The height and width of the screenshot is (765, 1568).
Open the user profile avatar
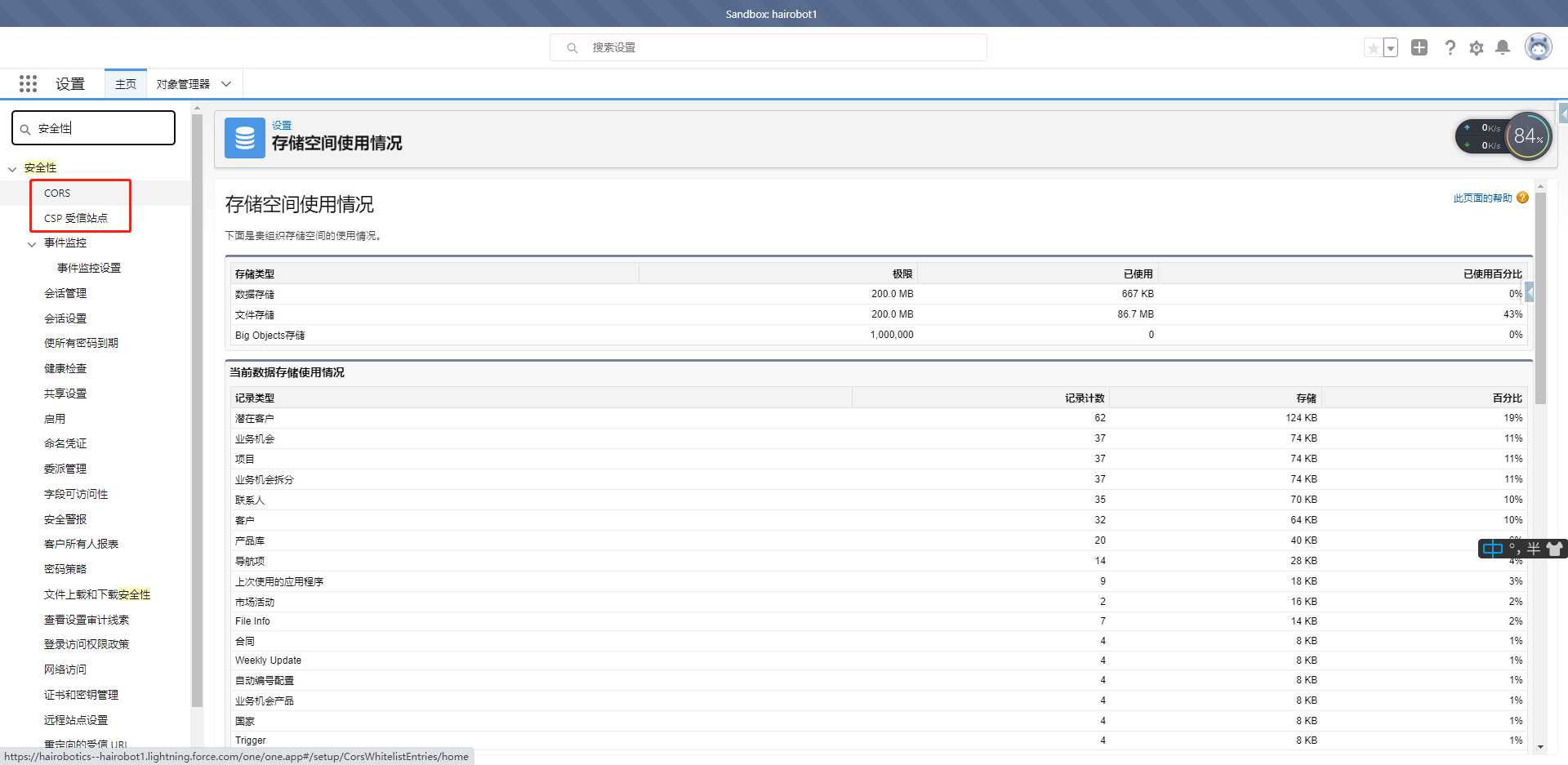point(1539,47)
